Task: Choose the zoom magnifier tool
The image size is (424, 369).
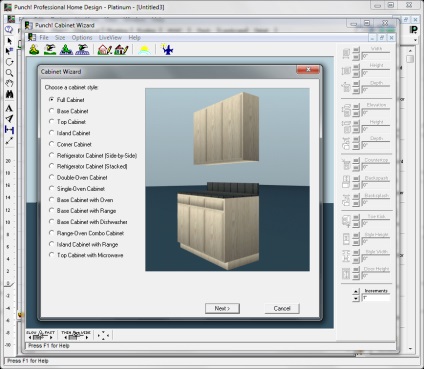Action: [x=9, y=73]
